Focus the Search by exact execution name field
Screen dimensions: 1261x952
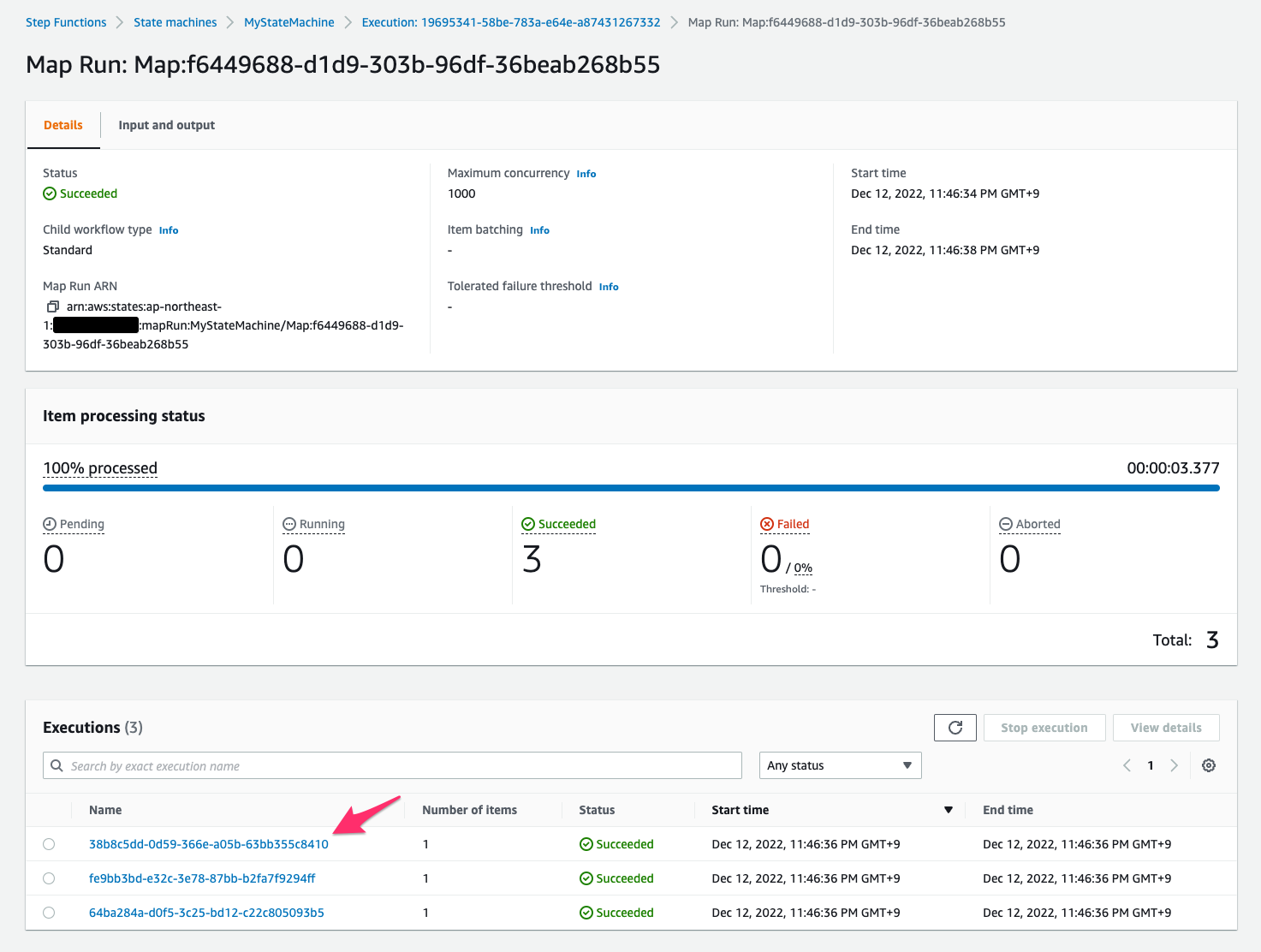(x=392, y=765)
